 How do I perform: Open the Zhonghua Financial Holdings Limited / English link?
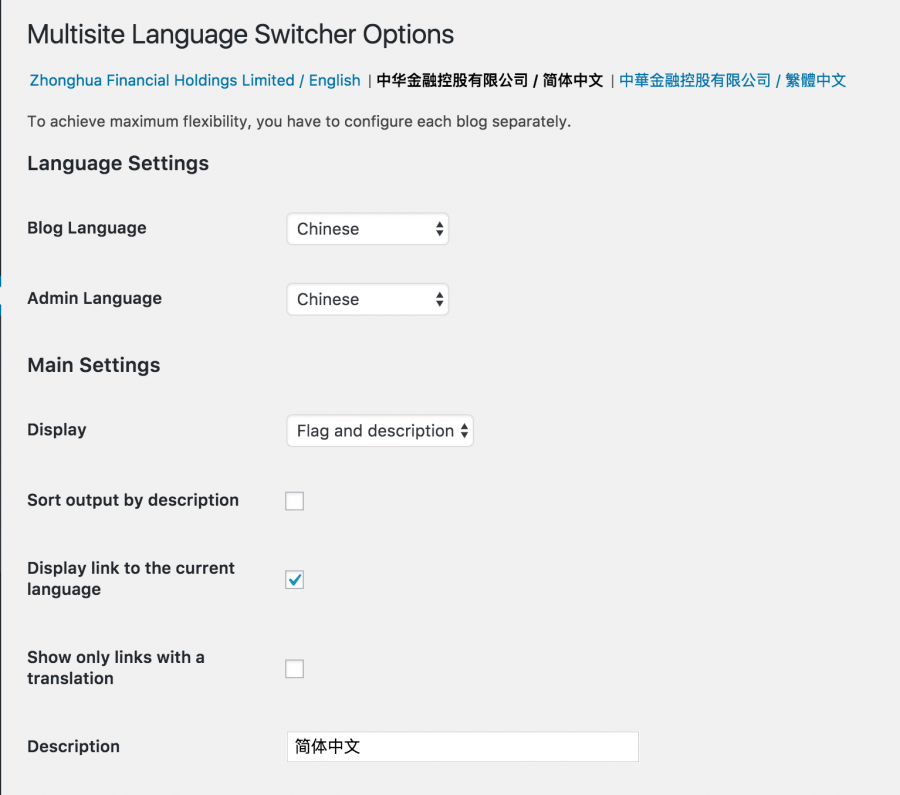coord(194,80)
